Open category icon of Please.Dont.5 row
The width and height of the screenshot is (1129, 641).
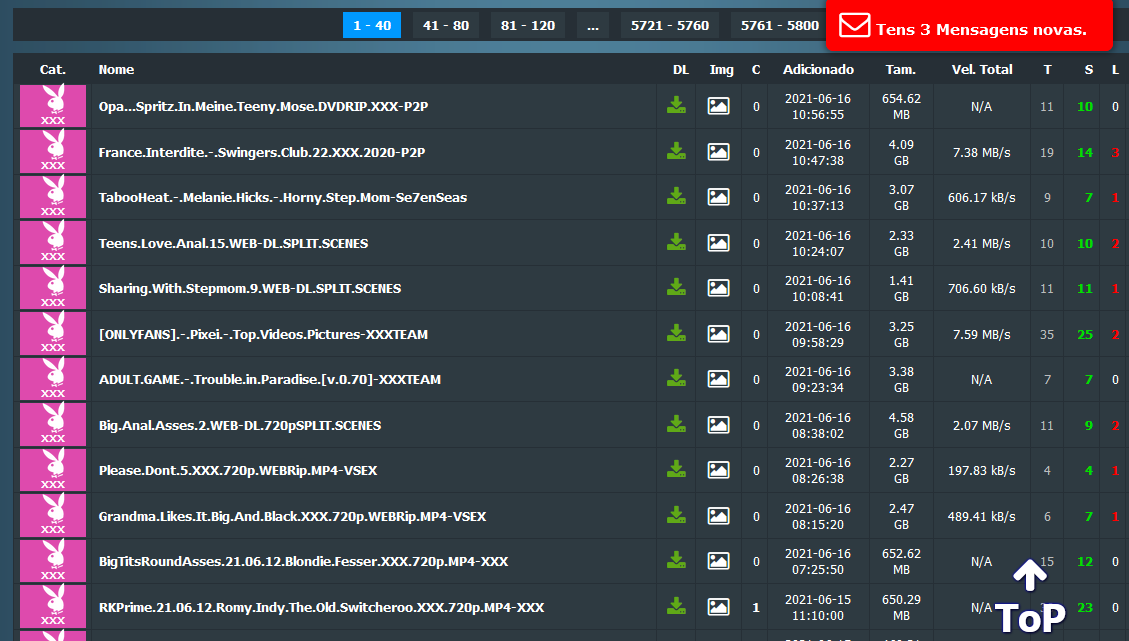(53, 470)
